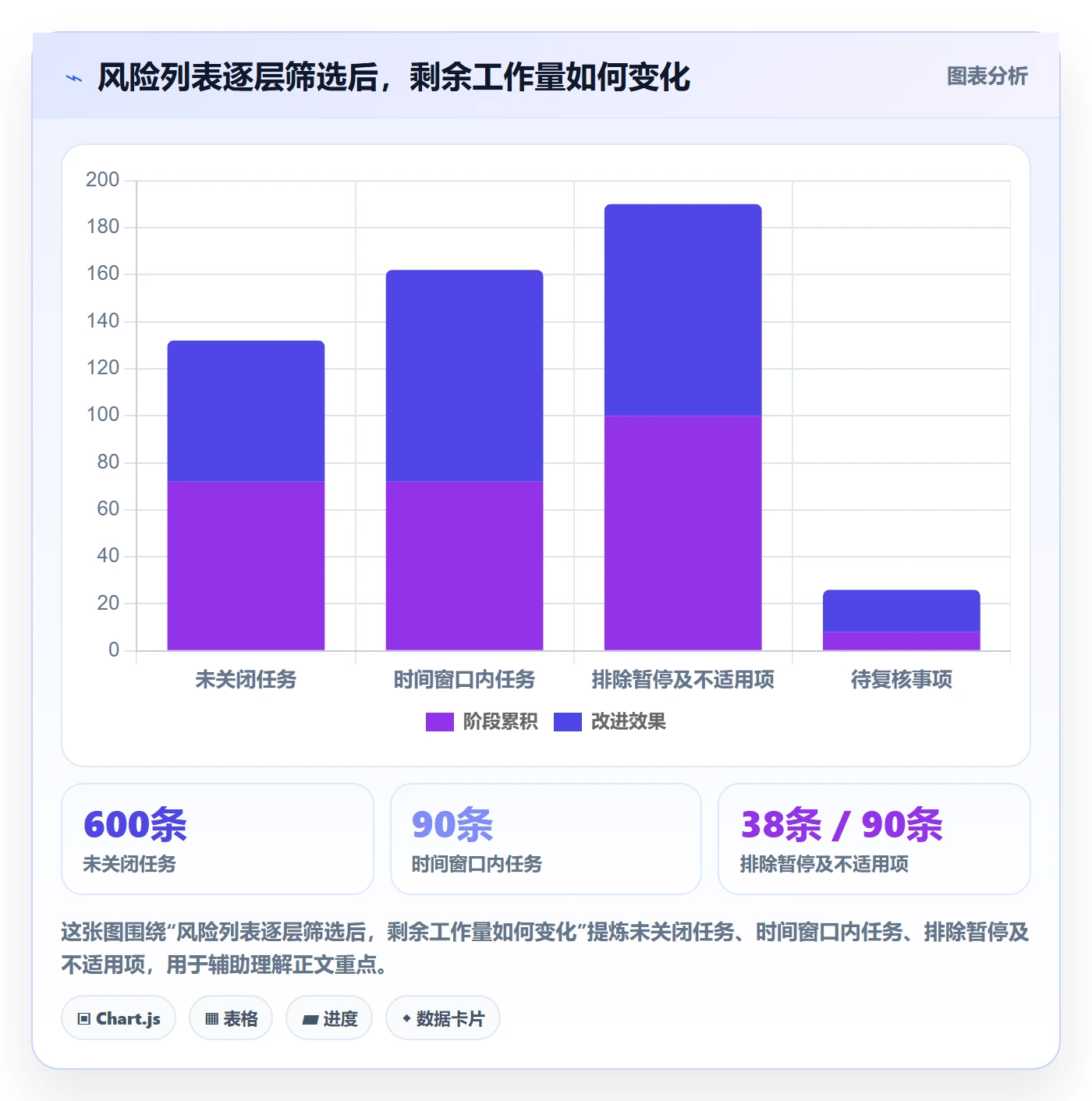Image resolution: width=1092 pixels, height=1101 pixels.
Task: Click the 待复核事项 x-axis label
Action: [901, 680]
